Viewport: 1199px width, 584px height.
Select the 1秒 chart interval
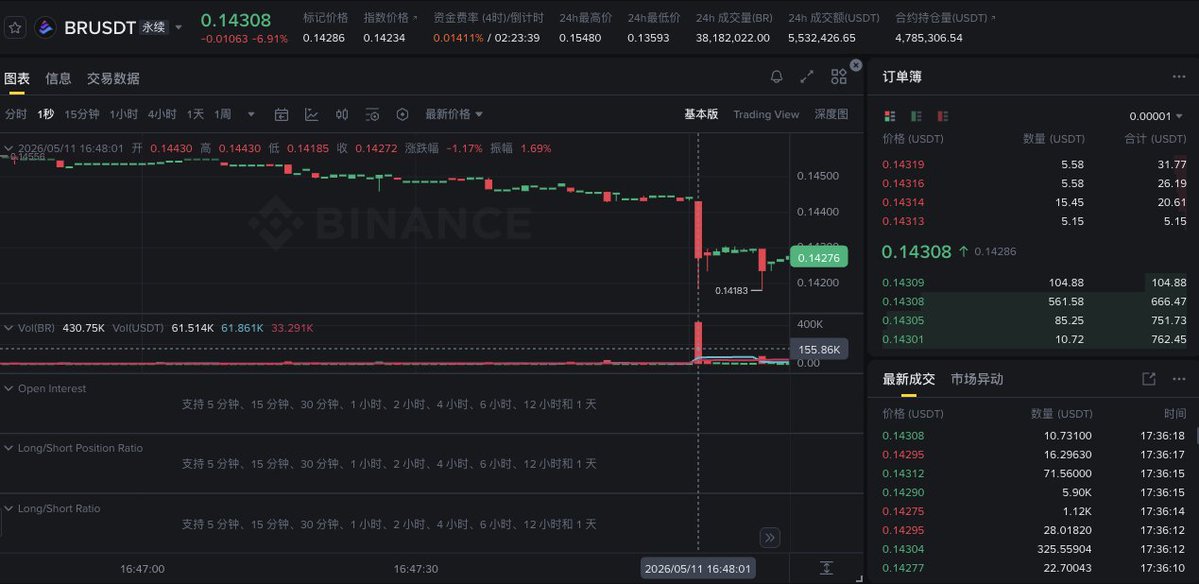tap(46, 114)
